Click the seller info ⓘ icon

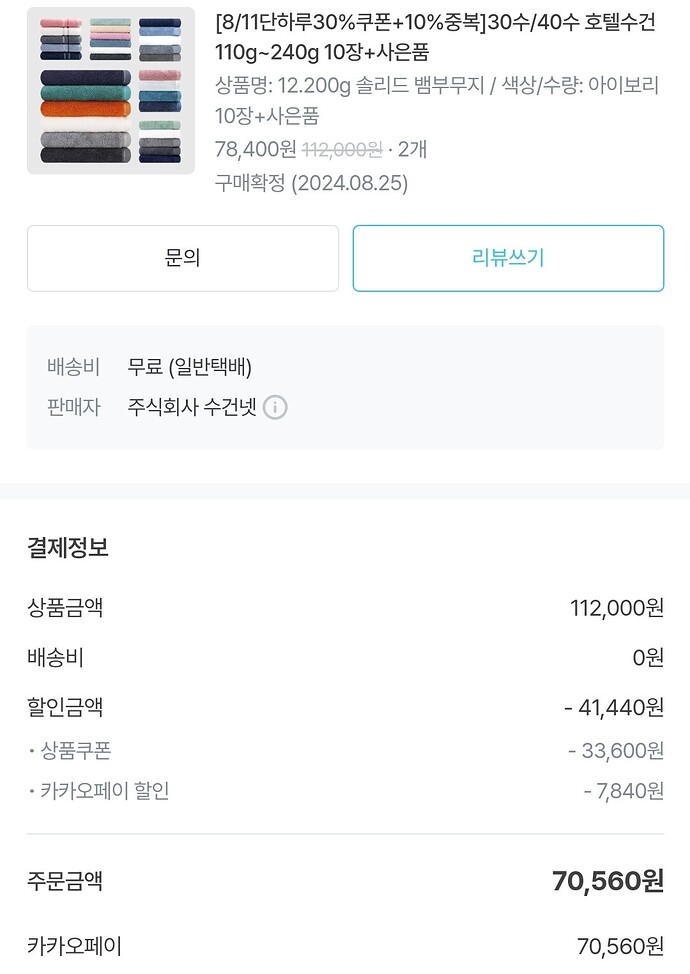point(275,408)
